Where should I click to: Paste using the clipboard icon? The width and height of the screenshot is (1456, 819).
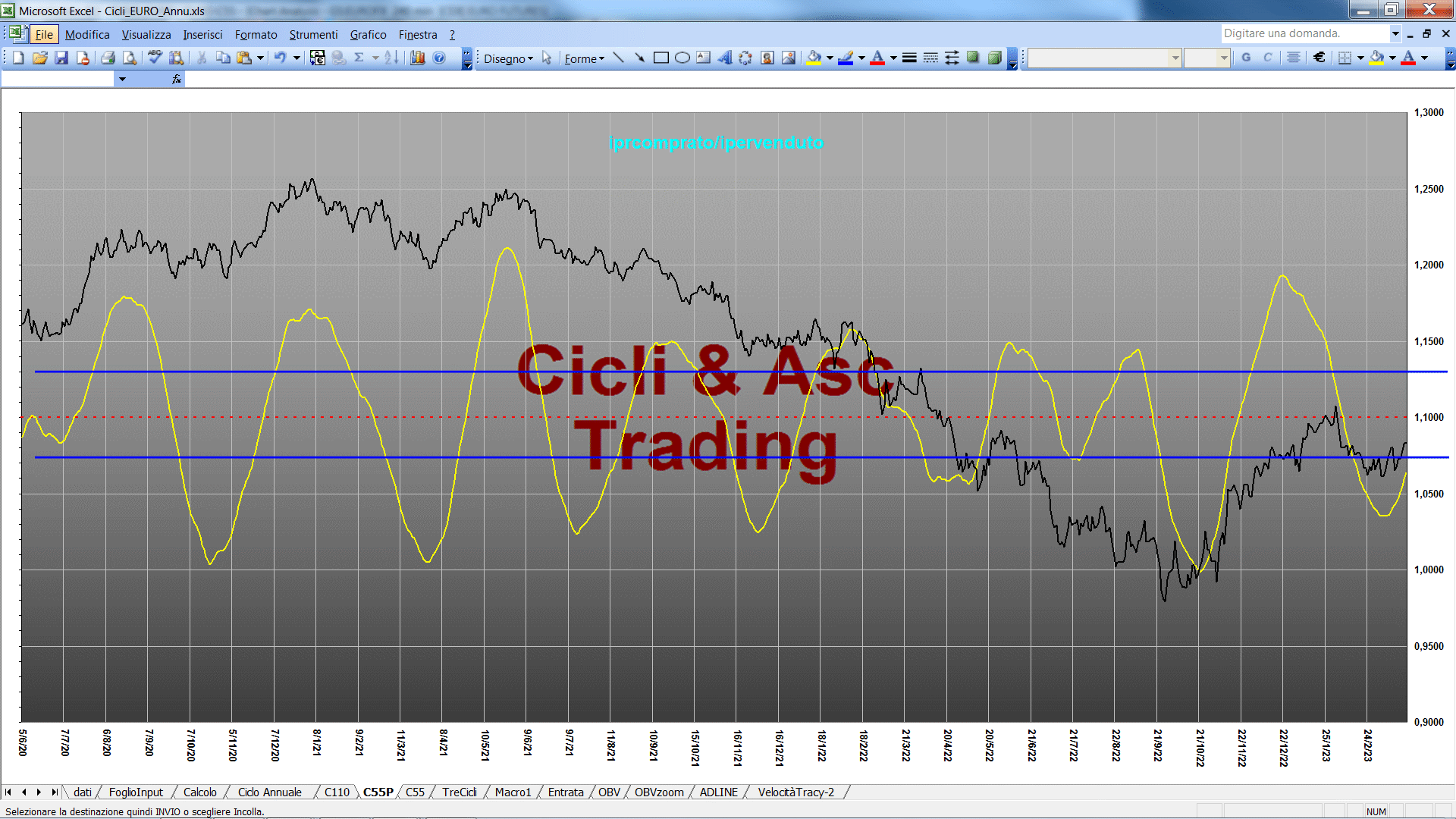point(244,58)
